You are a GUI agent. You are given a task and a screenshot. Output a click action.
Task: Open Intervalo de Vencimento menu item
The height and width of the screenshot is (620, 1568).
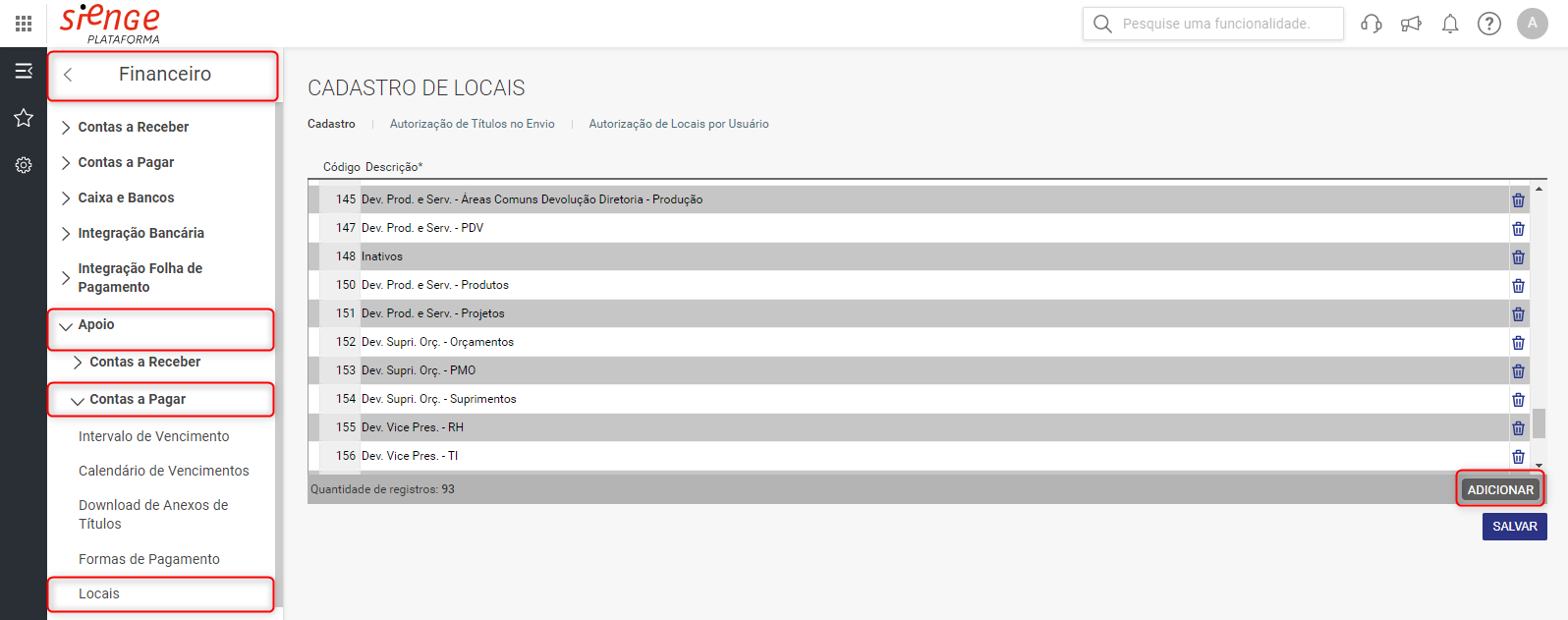(x=154, y=436)
